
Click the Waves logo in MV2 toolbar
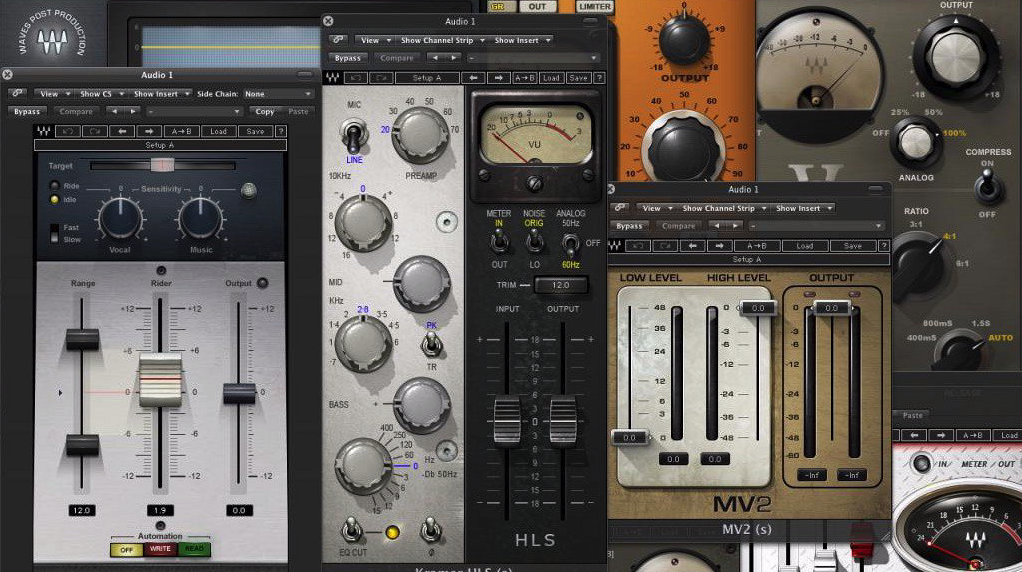(615, 246)
